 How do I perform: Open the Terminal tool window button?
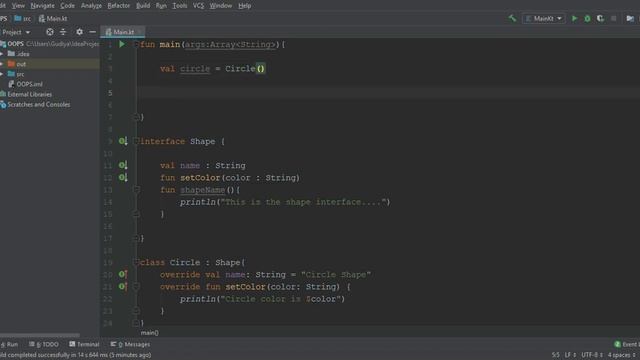pyautogui.click(x=84, y=344)
